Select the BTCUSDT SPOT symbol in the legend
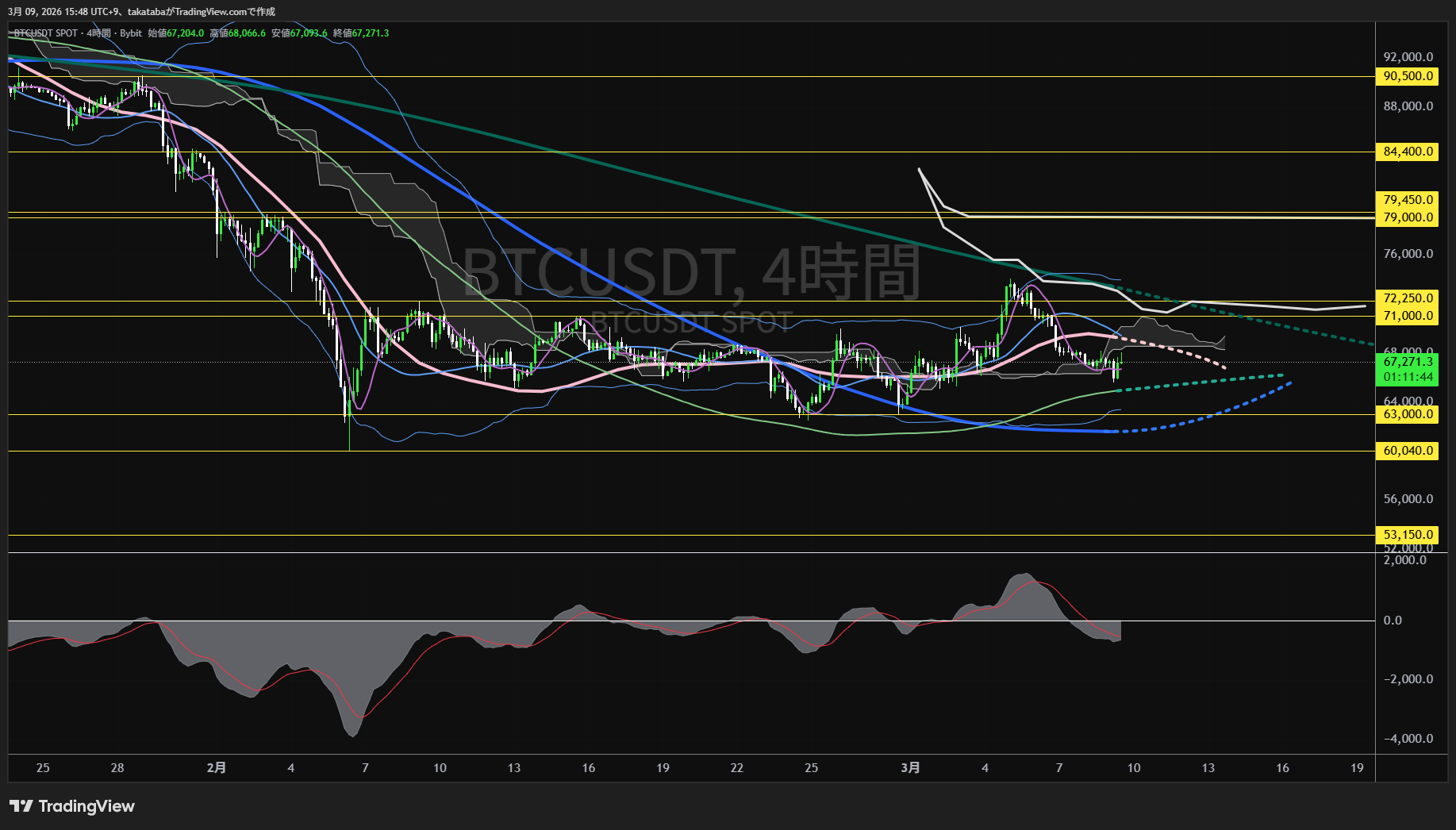Screen dimensions: 1456x830 coord(46,33)
